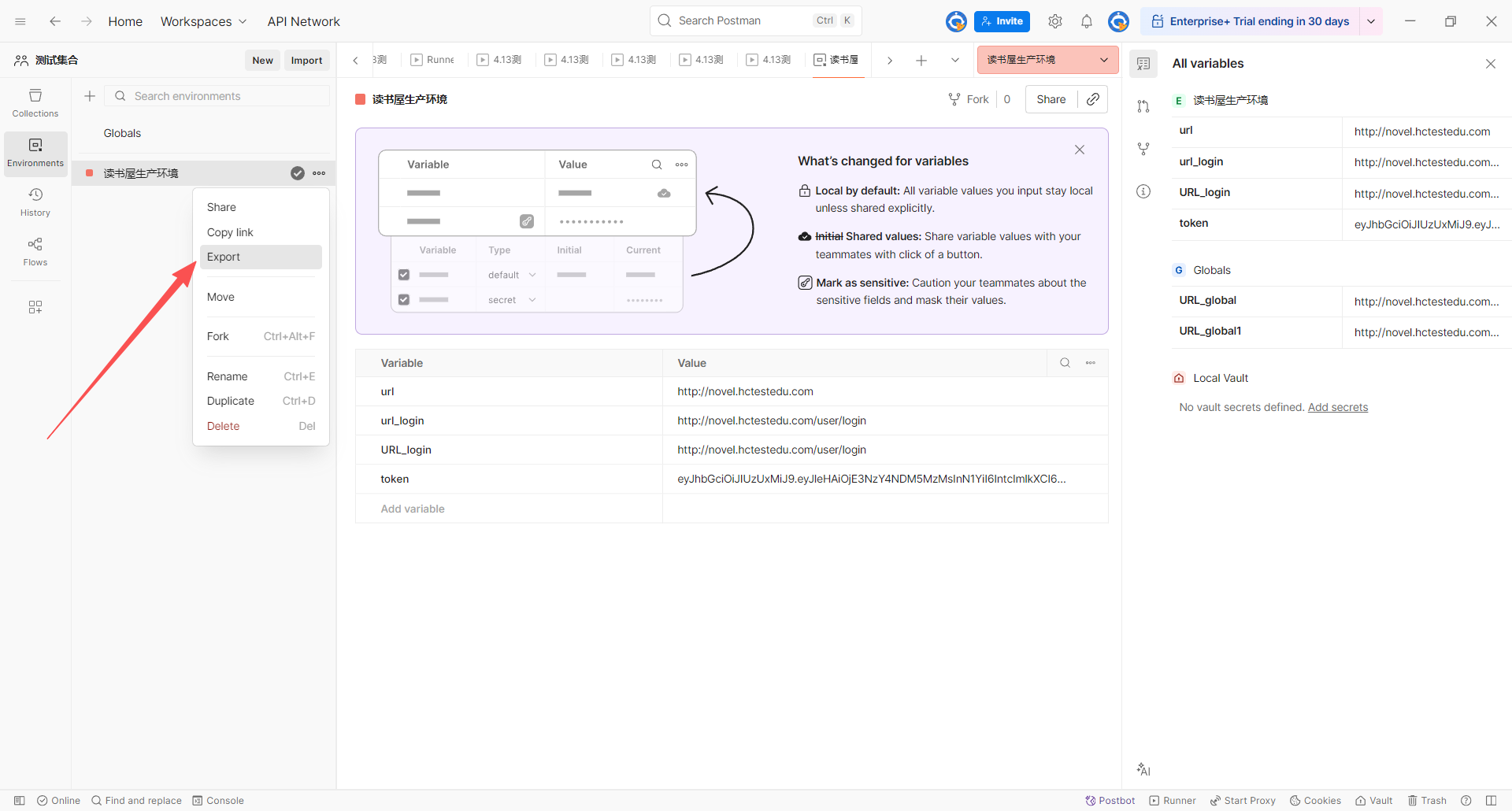
Task: Open environment info icon
Action: tap(1143, 191)
